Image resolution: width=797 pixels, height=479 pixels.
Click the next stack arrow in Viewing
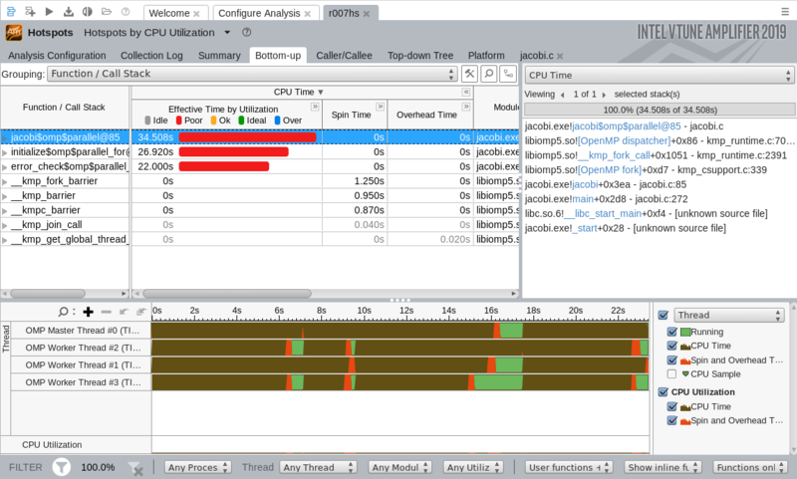(604, 95)
